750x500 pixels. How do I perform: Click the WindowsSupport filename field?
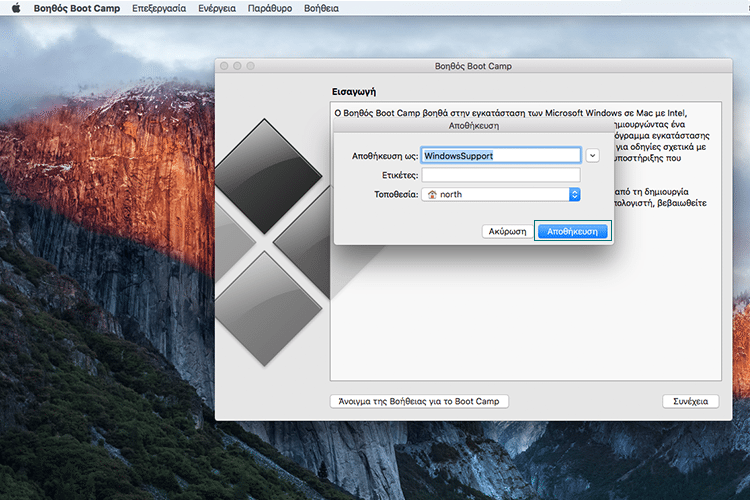pos(501,156)
